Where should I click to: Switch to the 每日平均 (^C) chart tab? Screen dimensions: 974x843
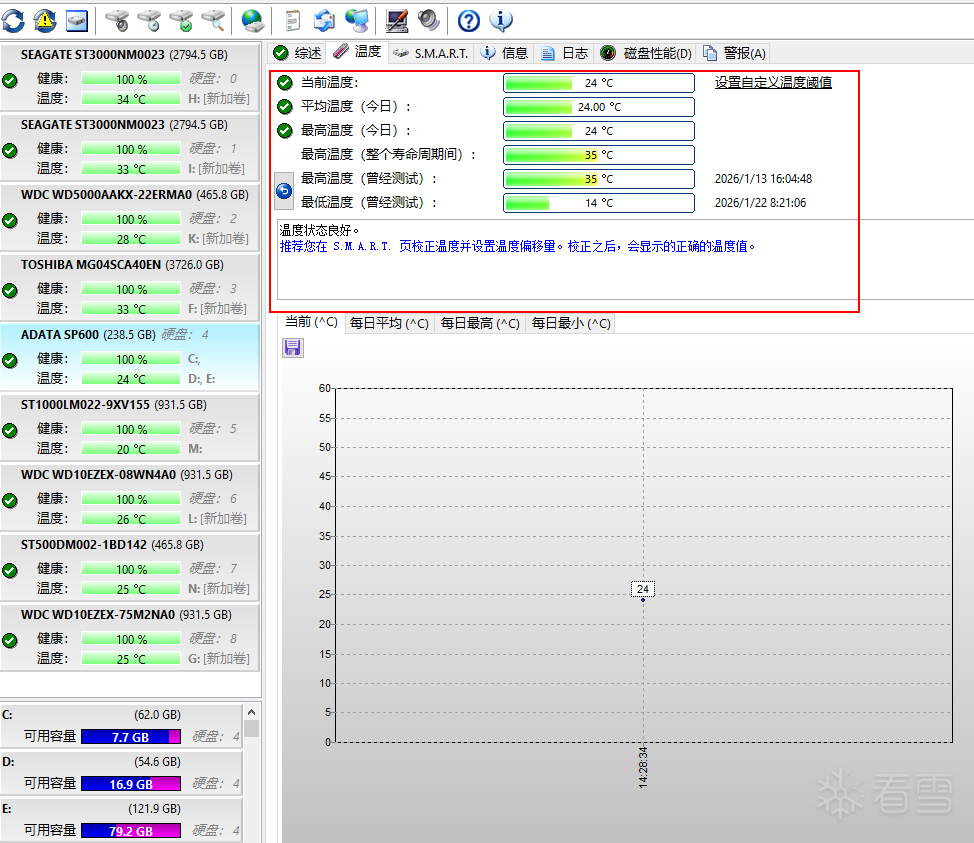389,323
